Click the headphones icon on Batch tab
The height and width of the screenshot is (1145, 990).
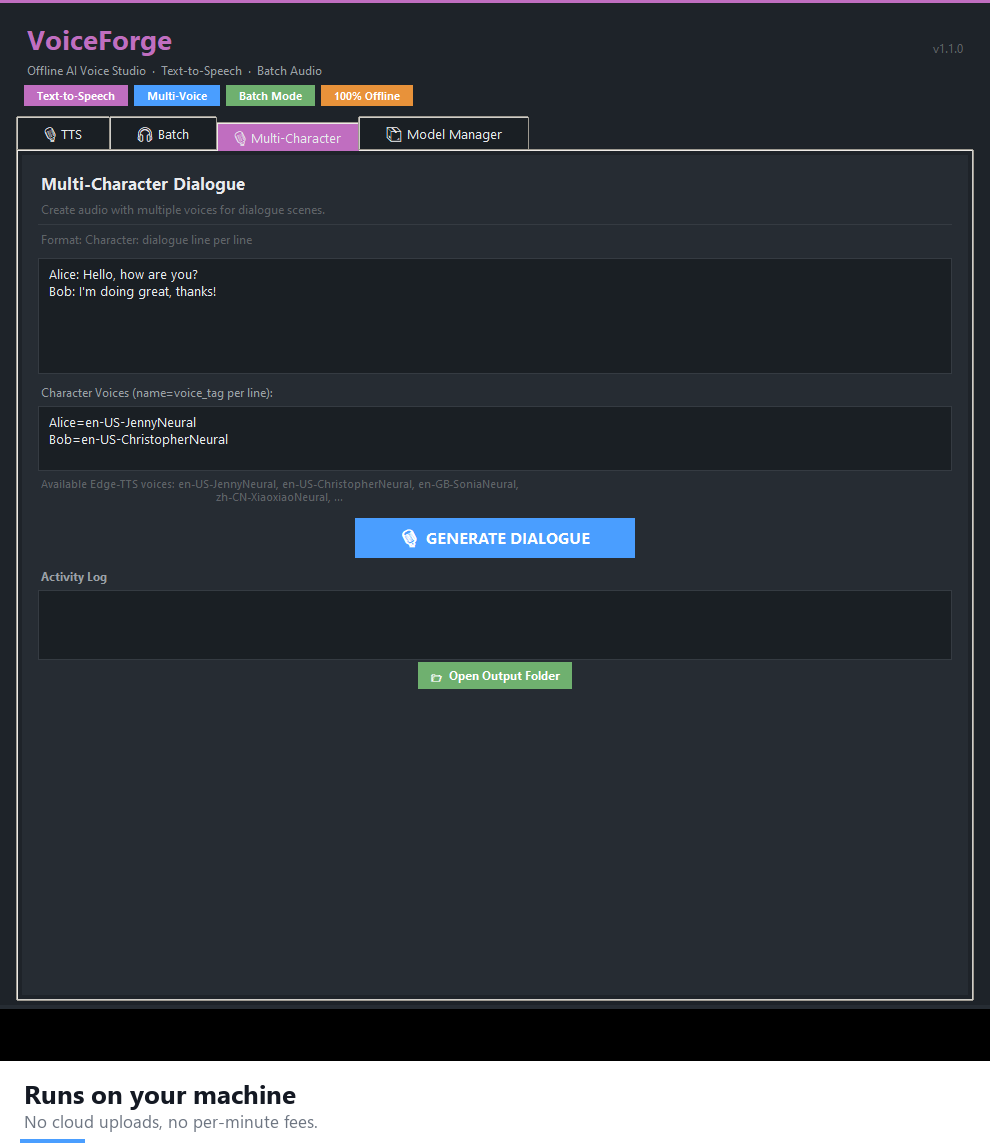(x=145, y=134)
